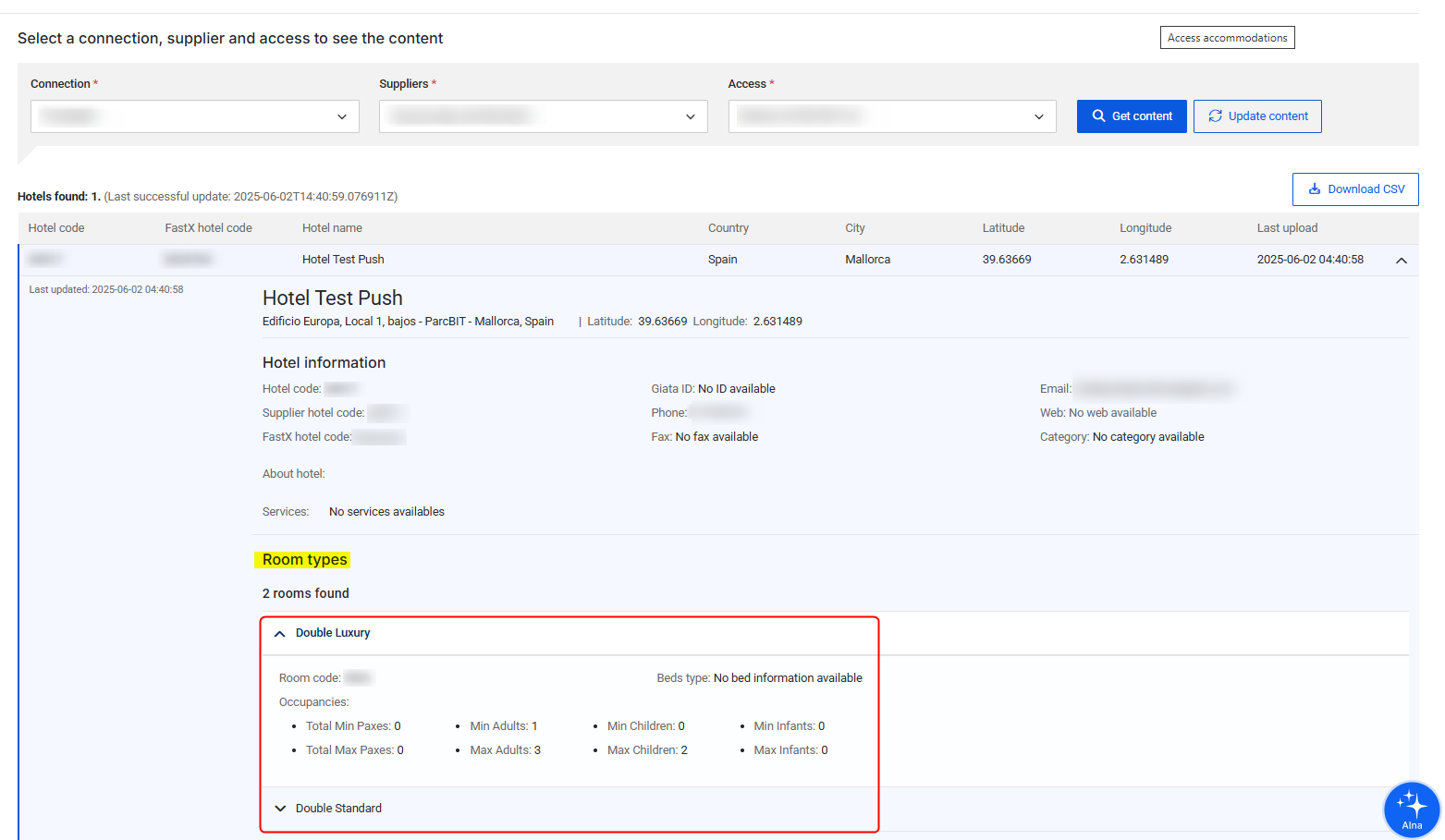
Task: Select the Hotel Test Push row name
Action: (x=343, y=260)
